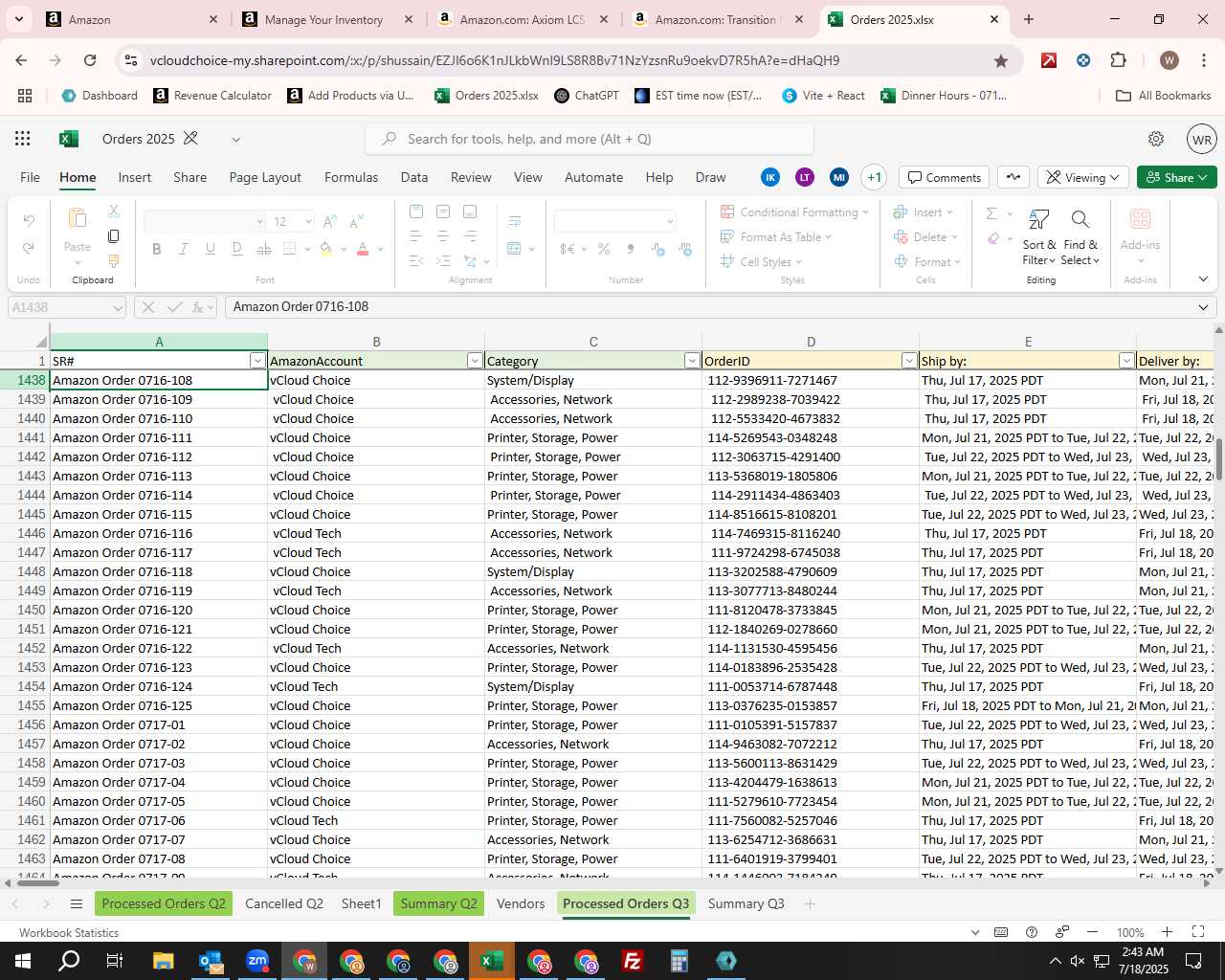Open the Excel app launcher waffle icon

(x=23, y=139)
